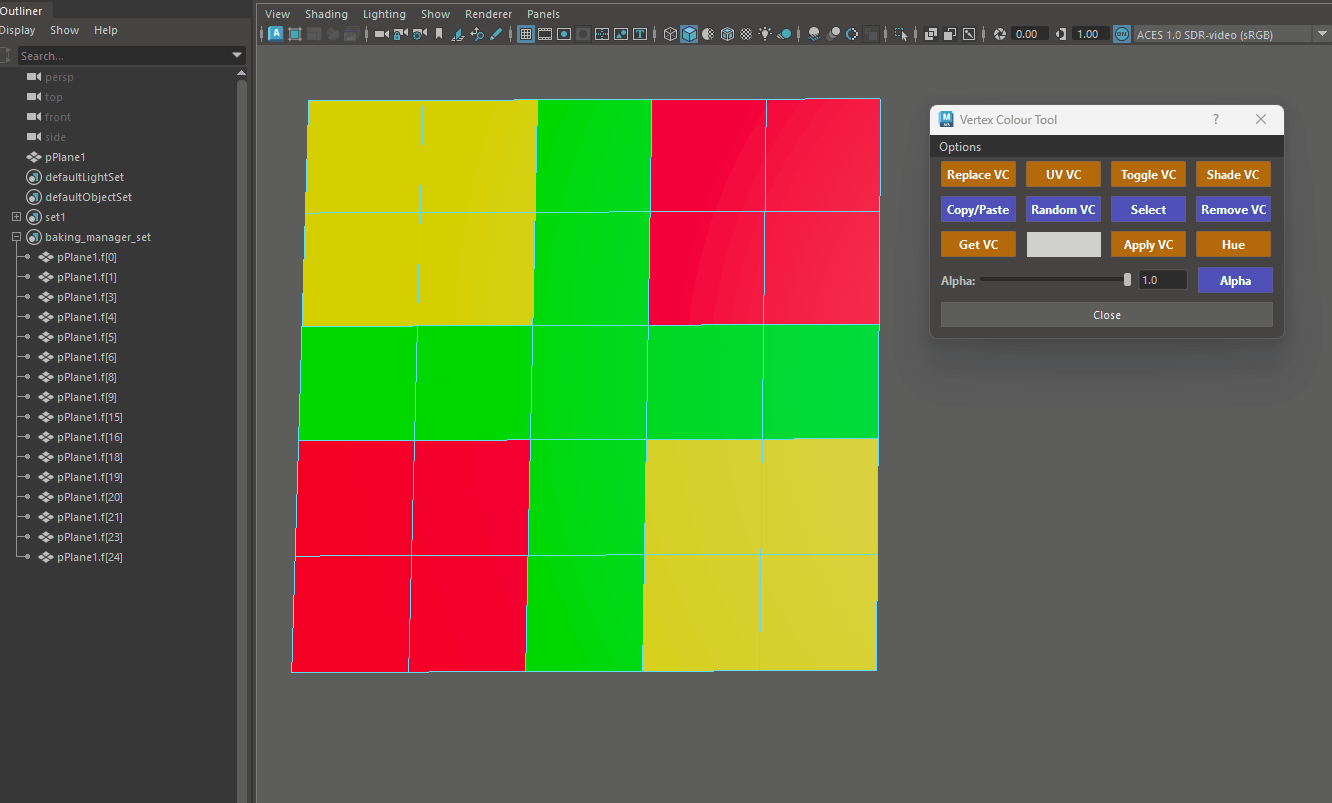Click use default material icon
This screenshot has height=803, width=1332.
click(x=708, y=34)
